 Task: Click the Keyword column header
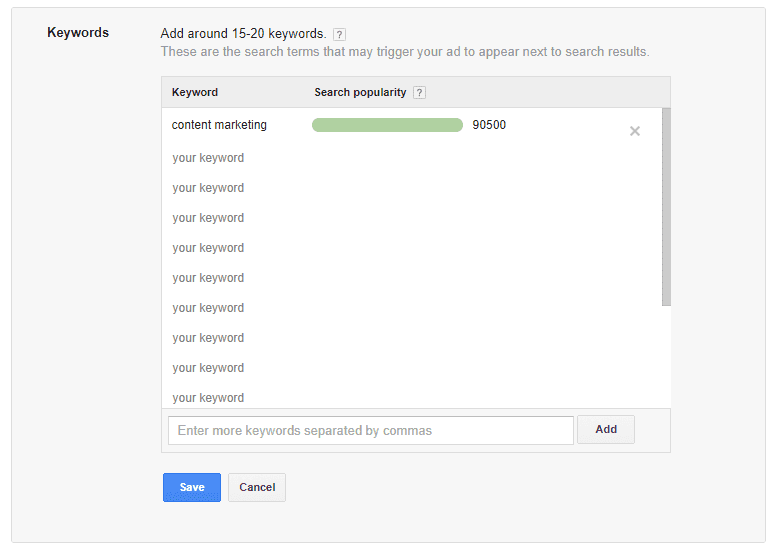pyautogui.click(x=195, y=92)
